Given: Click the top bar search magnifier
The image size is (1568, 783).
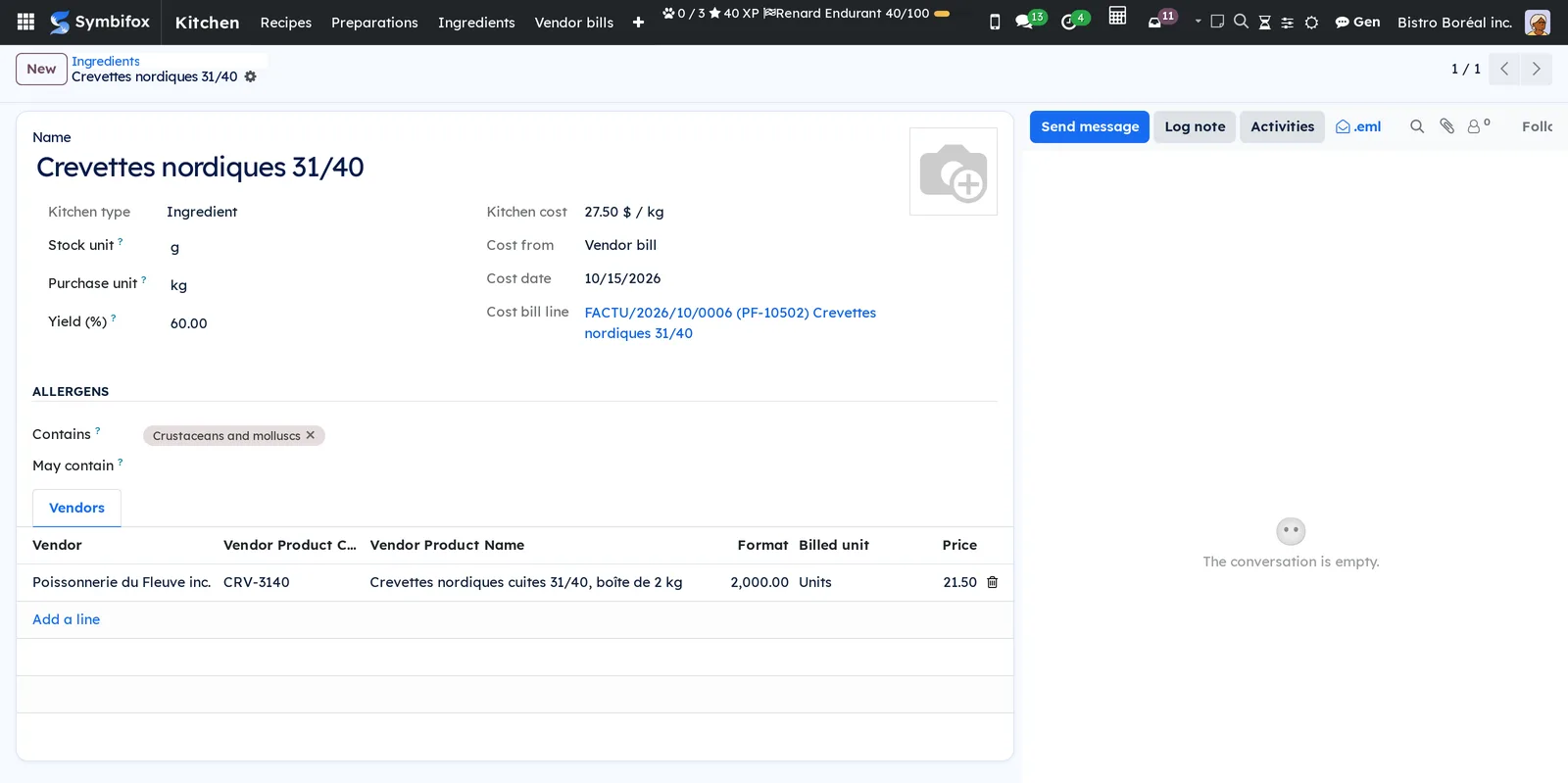Looking at the screenshot, I should point(1241,22).
